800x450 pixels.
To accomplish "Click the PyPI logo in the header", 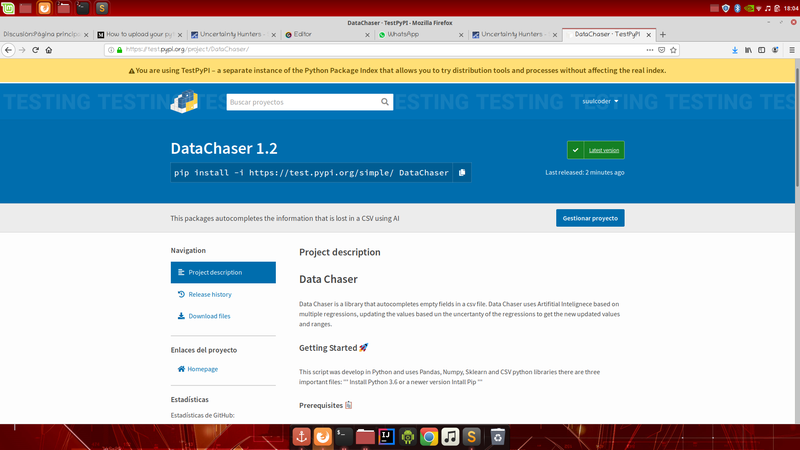I will pyautogui.click(x=182, y=102).
